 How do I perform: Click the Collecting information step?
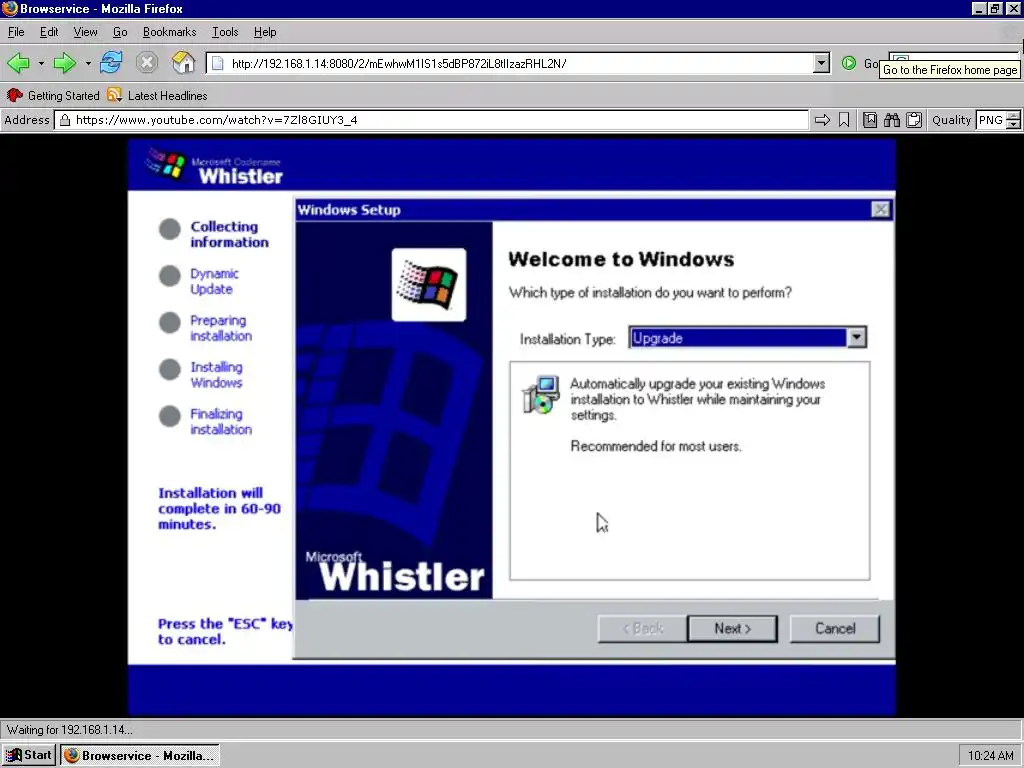[x=229, y=234]
